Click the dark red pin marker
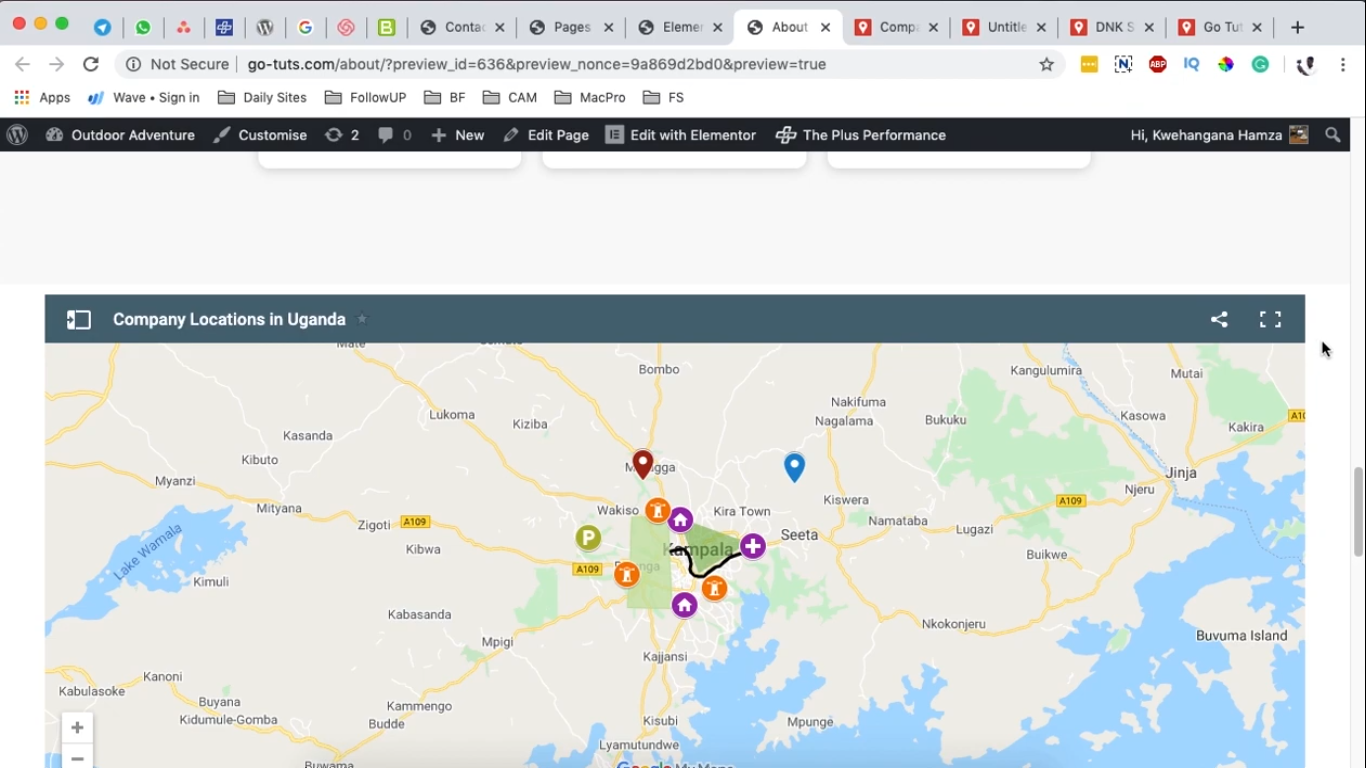The height and width of the screenshot is (768, 1366). coord(643,464)
